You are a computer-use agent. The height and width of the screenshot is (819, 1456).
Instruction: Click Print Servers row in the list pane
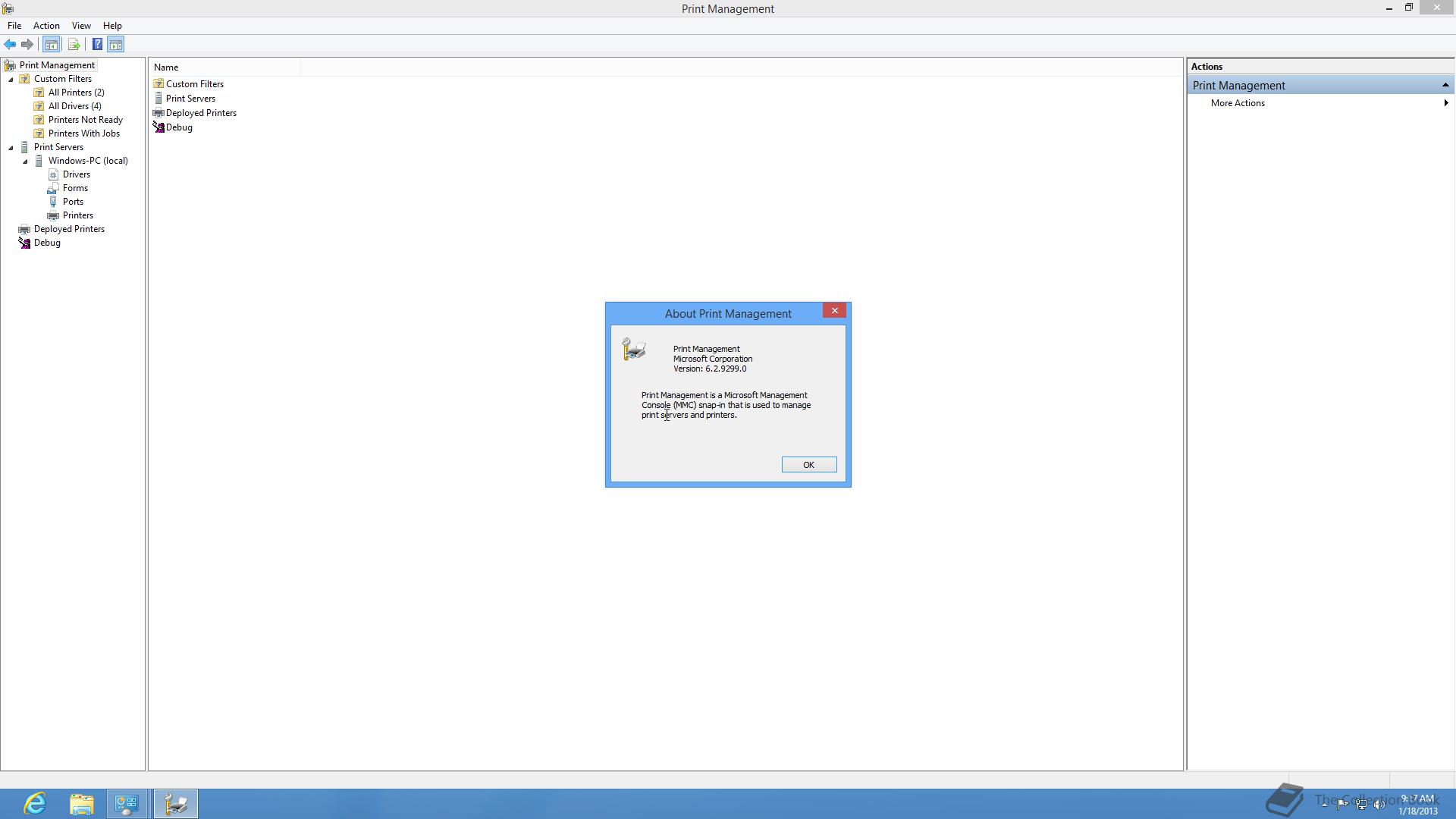click(x=190, y=99)
